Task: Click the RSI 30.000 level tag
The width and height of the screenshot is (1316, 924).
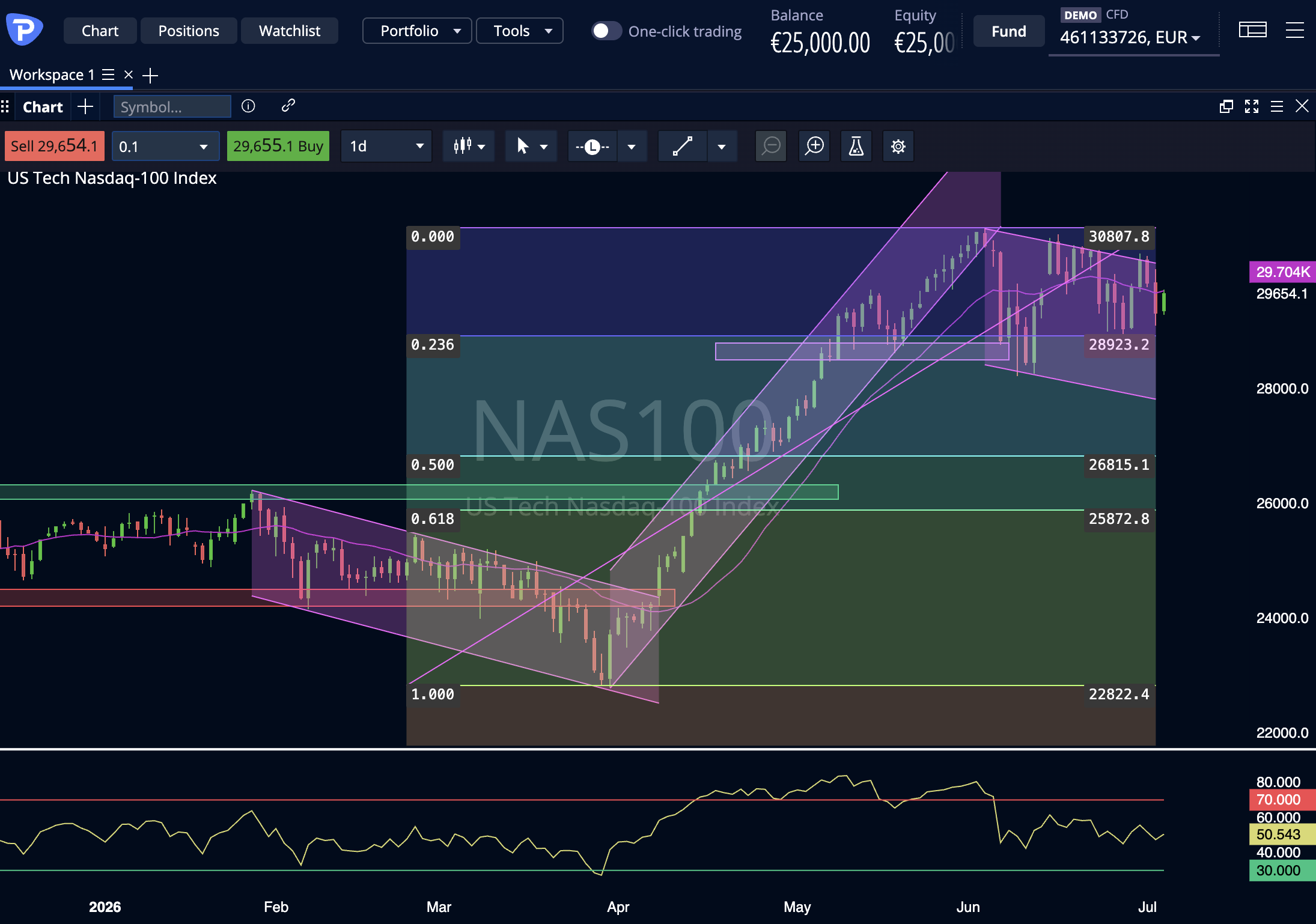Action: point(1282,870)
